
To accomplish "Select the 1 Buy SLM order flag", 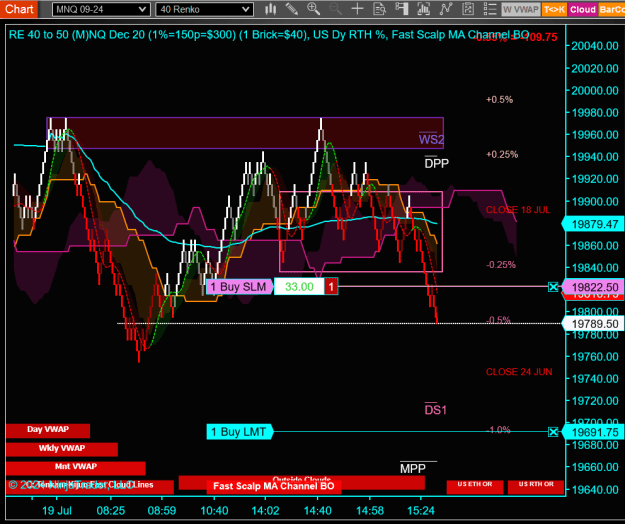I will [240, 287].
